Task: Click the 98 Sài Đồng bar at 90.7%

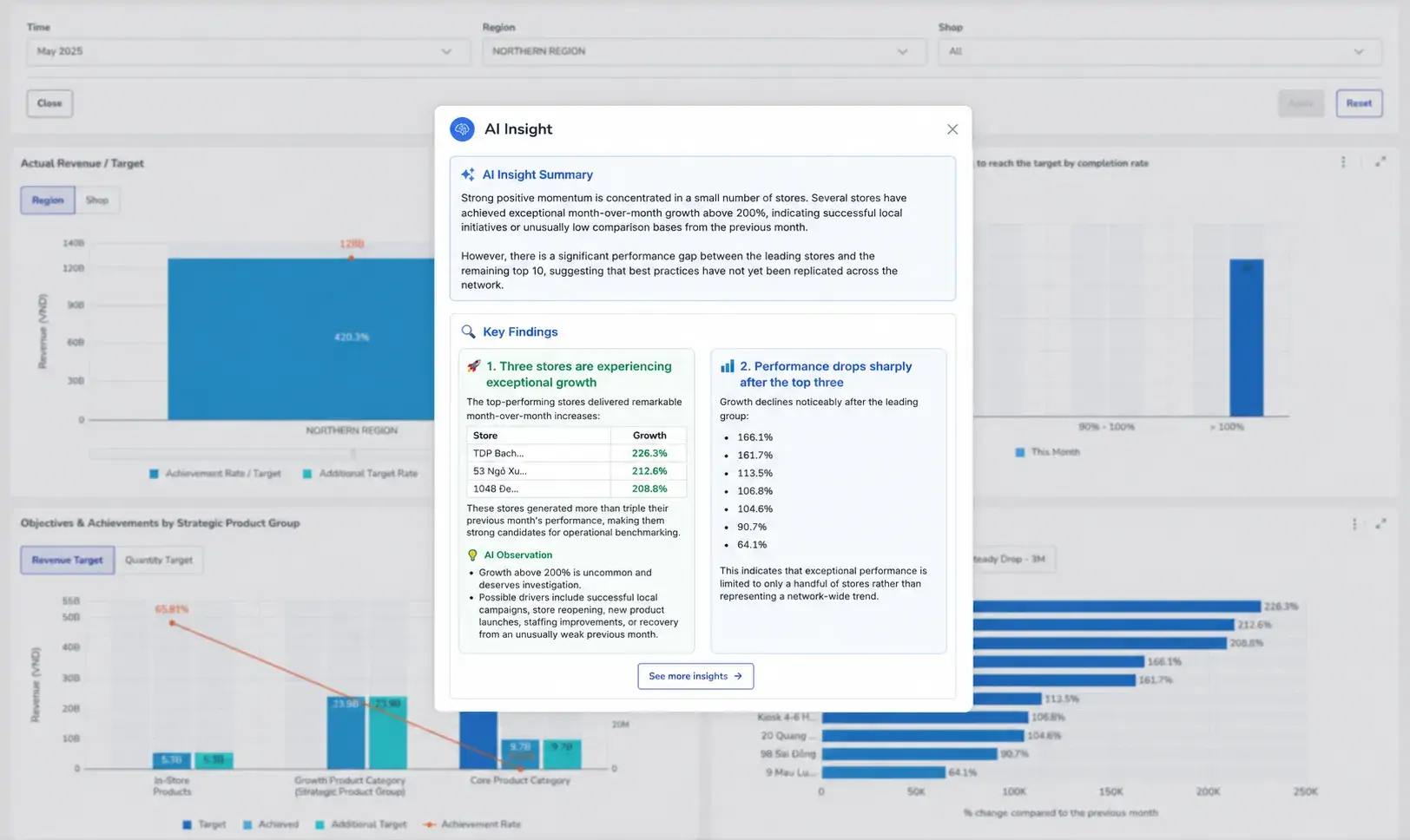Action: click(909, 754)
